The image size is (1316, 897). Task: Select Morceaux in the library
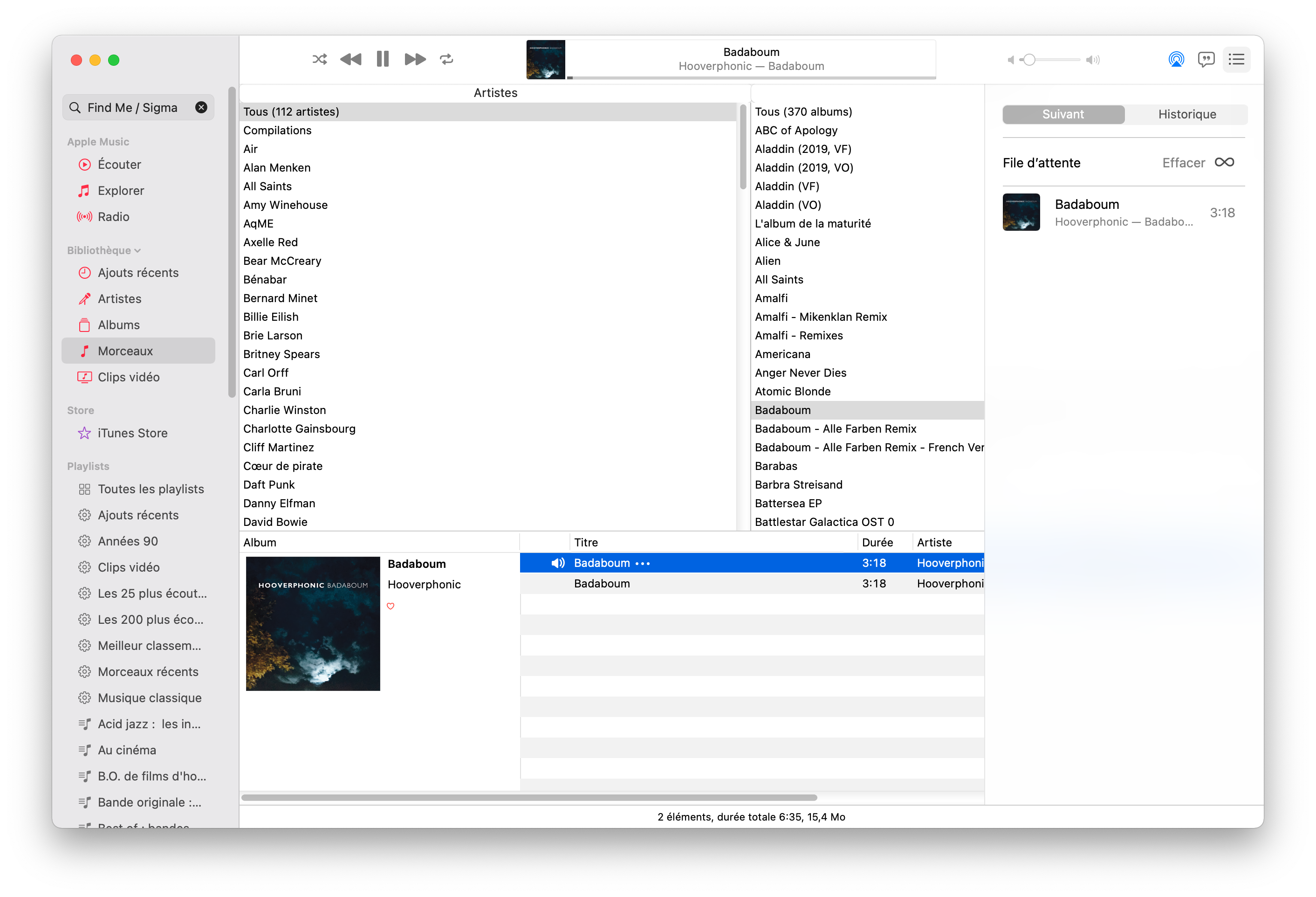pos(138,351)
